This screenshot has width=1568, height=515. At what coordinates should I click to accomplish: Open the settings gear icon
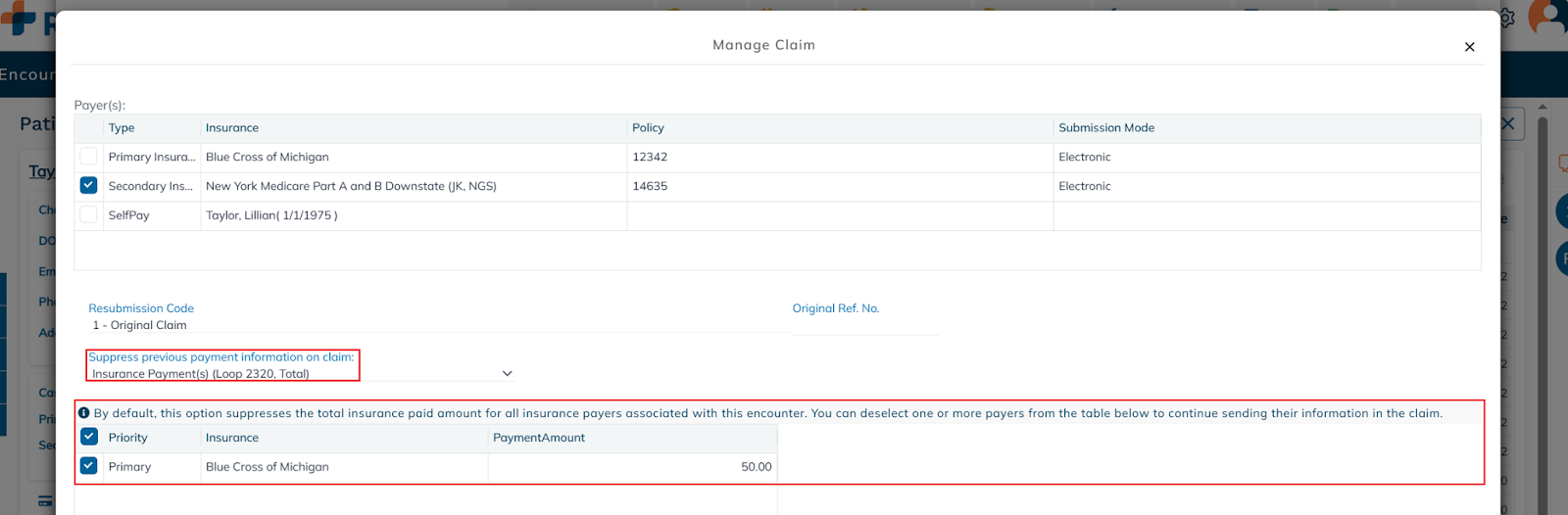pyautogui.click(x=1507, y=19)
